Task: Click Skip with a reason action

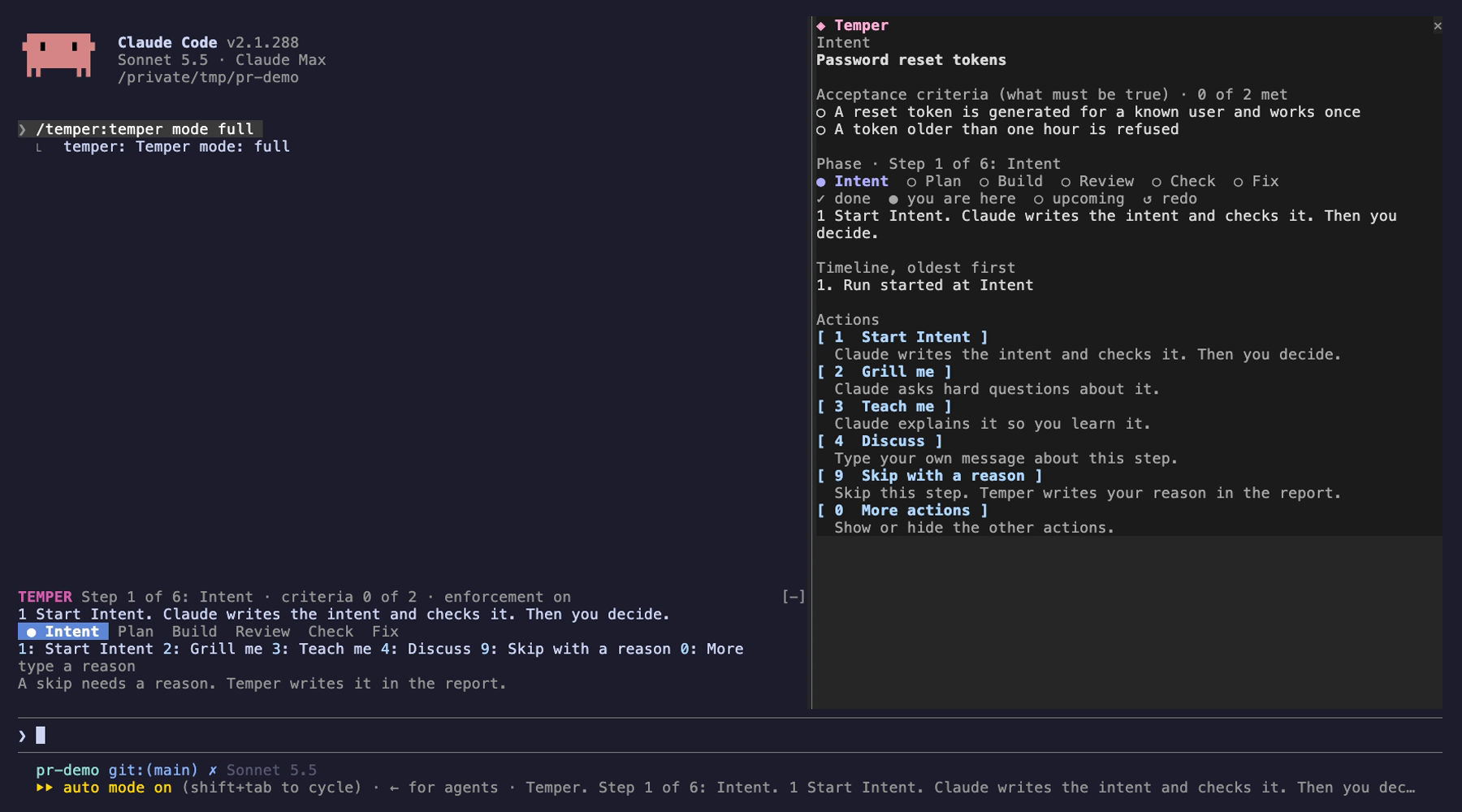Action: point(930,476)
